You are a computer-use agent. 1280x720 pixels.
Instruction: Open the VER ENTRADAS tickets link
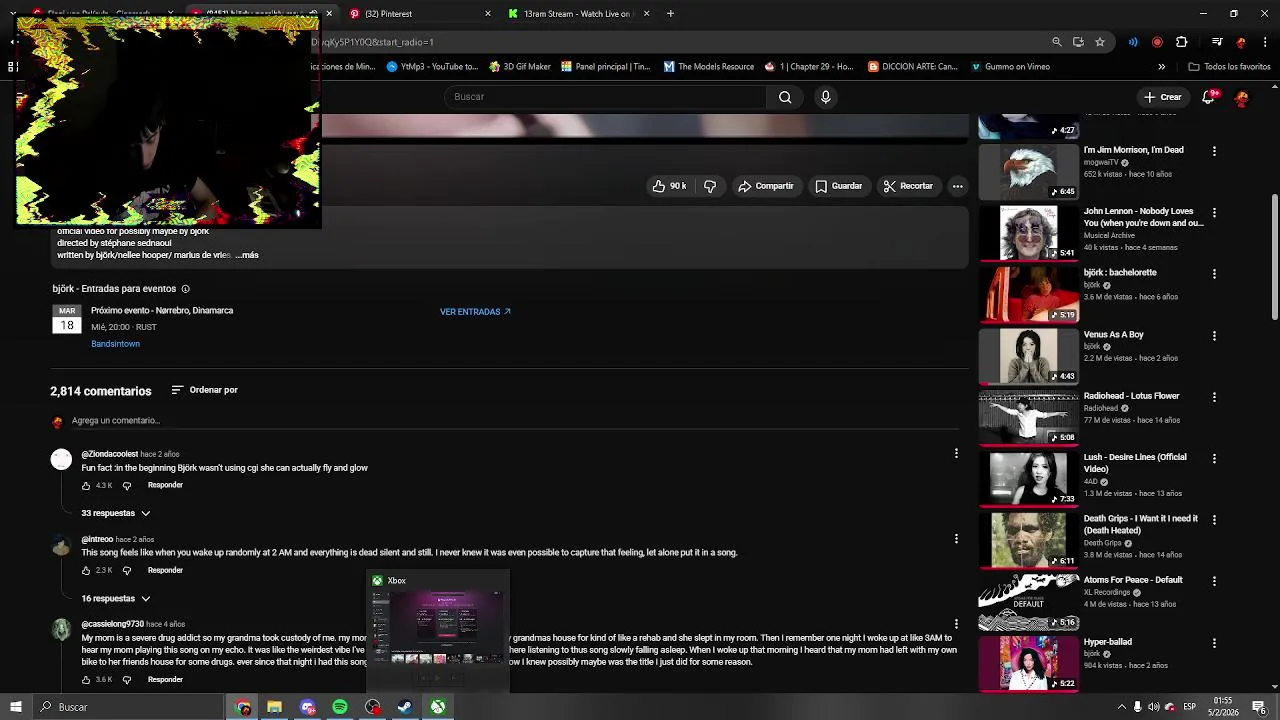[475, 312]
